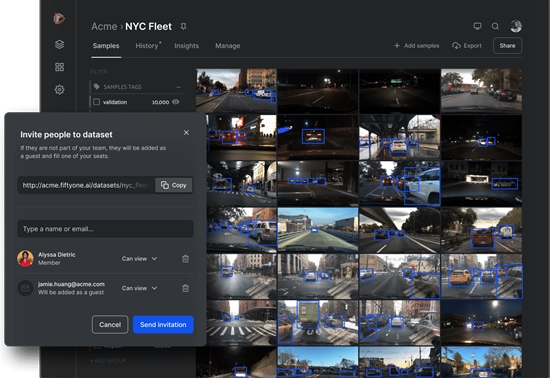Click the jamie.huang@acme.com email text
The image size is (550, 378).
(x=71, y=284)
